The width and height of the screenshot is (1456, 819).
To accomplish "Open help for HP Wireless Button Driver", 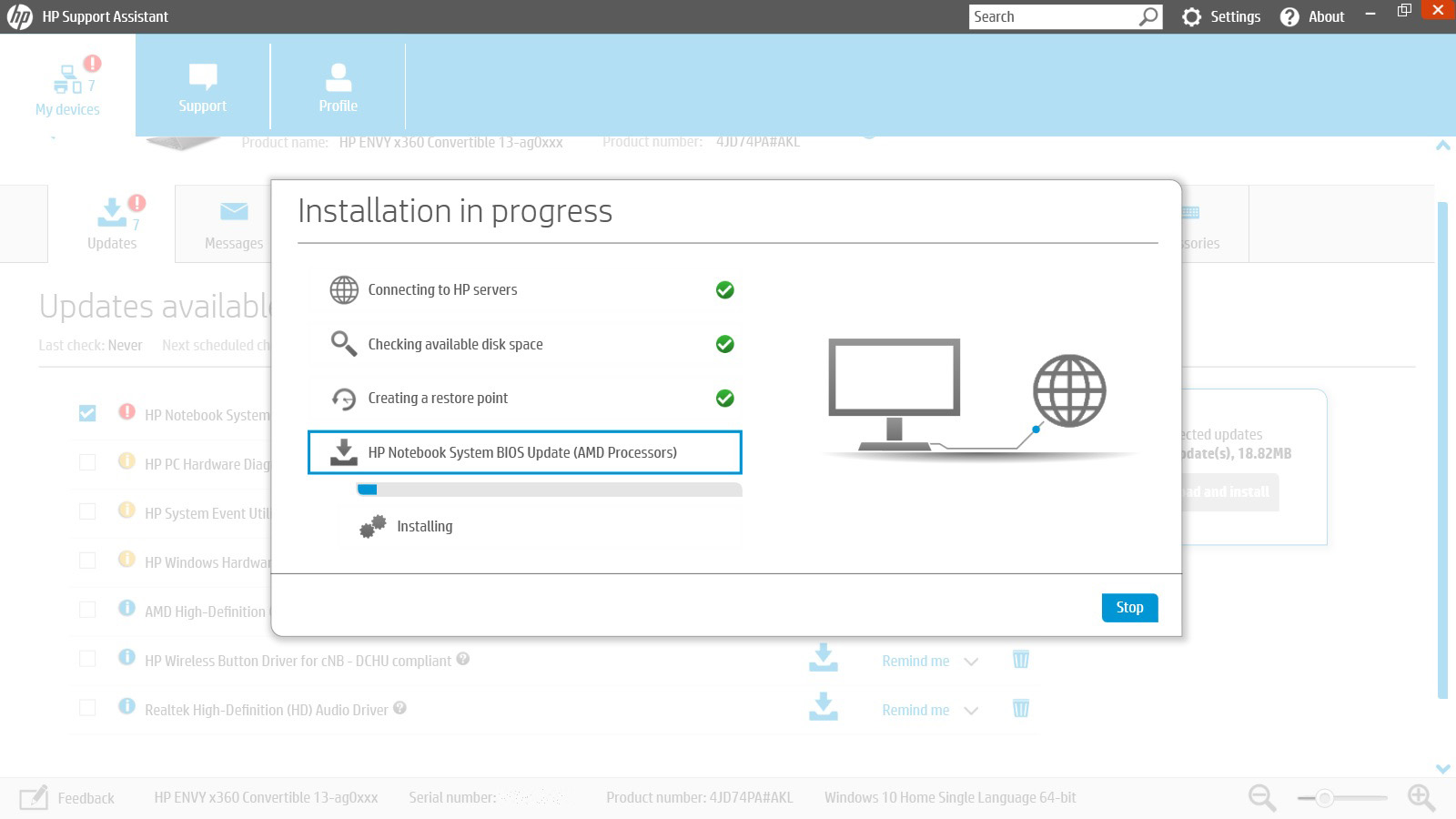I will pyautogui.click(x=463, y=659).
